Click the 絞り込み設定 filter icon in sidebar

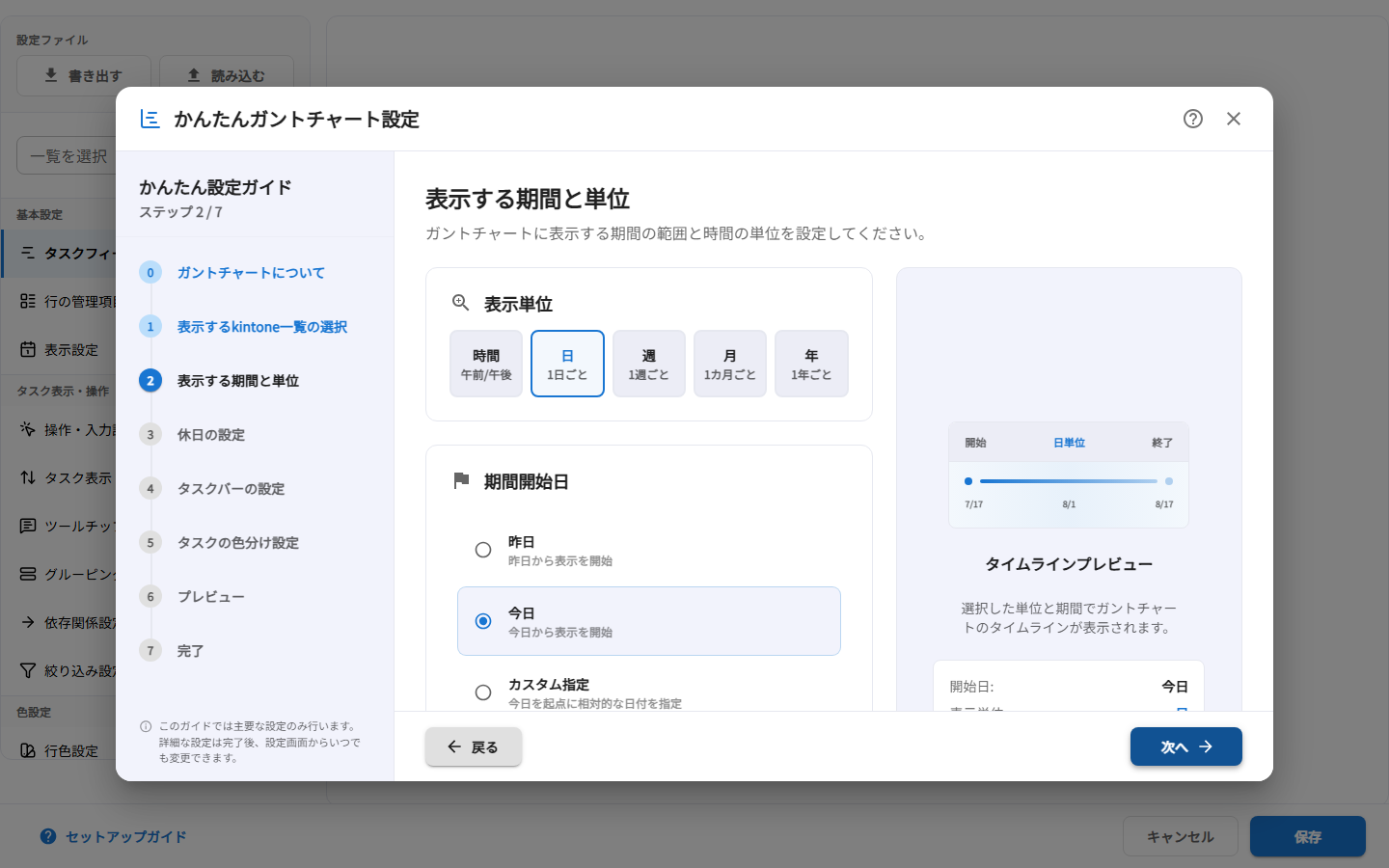click(28, 670)
